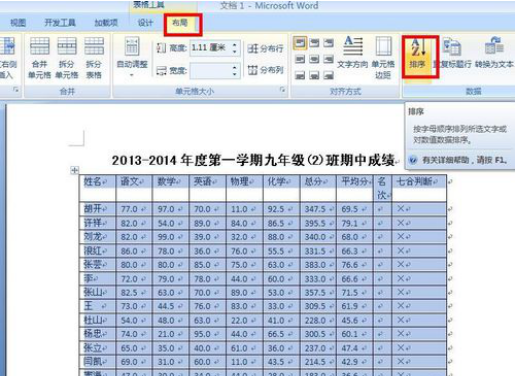
Task: Click the help icon in Sort tooltip
Action: (413, 160)
